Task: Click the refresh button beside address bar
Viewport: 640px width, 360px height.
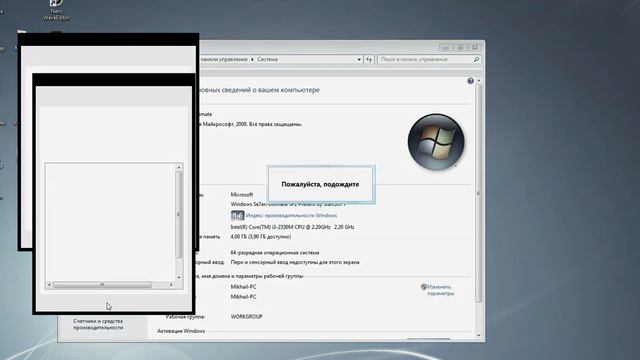Action: pyautogui.click(x=369, y=60)
